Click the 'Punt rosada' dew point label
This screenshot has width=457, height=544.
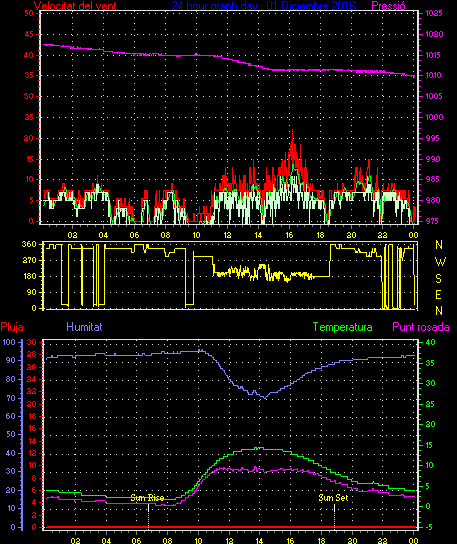tap(421, 327)
